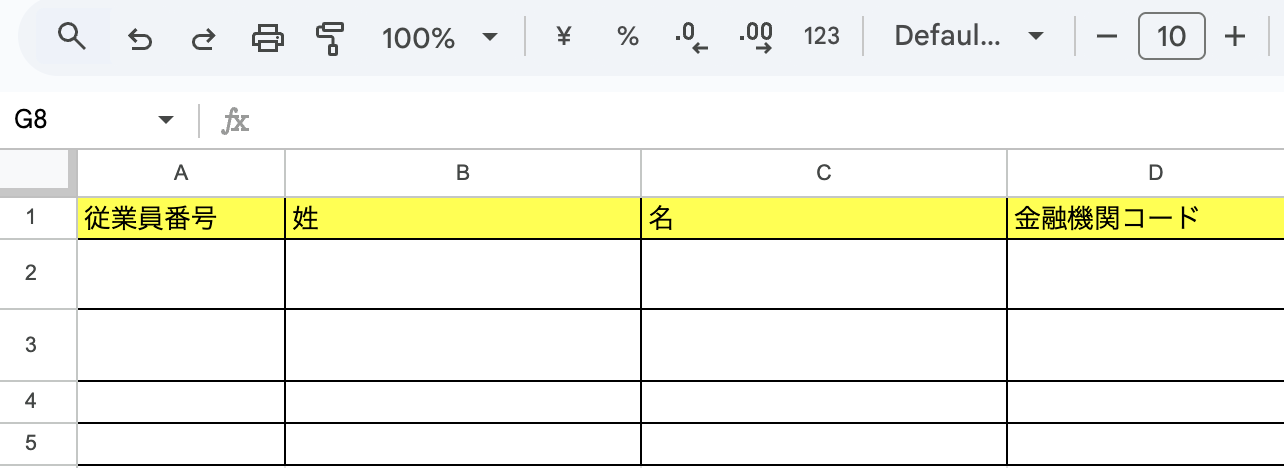Click the yellow cell labeled 従業員番号
The width and height of the screenshot is (1284, 468).
tap(181, 219)
